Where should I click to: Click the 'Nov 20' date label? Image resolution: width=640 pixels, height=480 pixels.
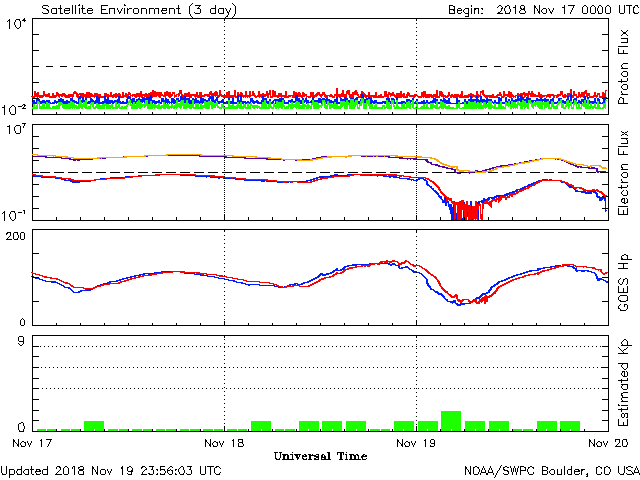[x=608, y=443]
